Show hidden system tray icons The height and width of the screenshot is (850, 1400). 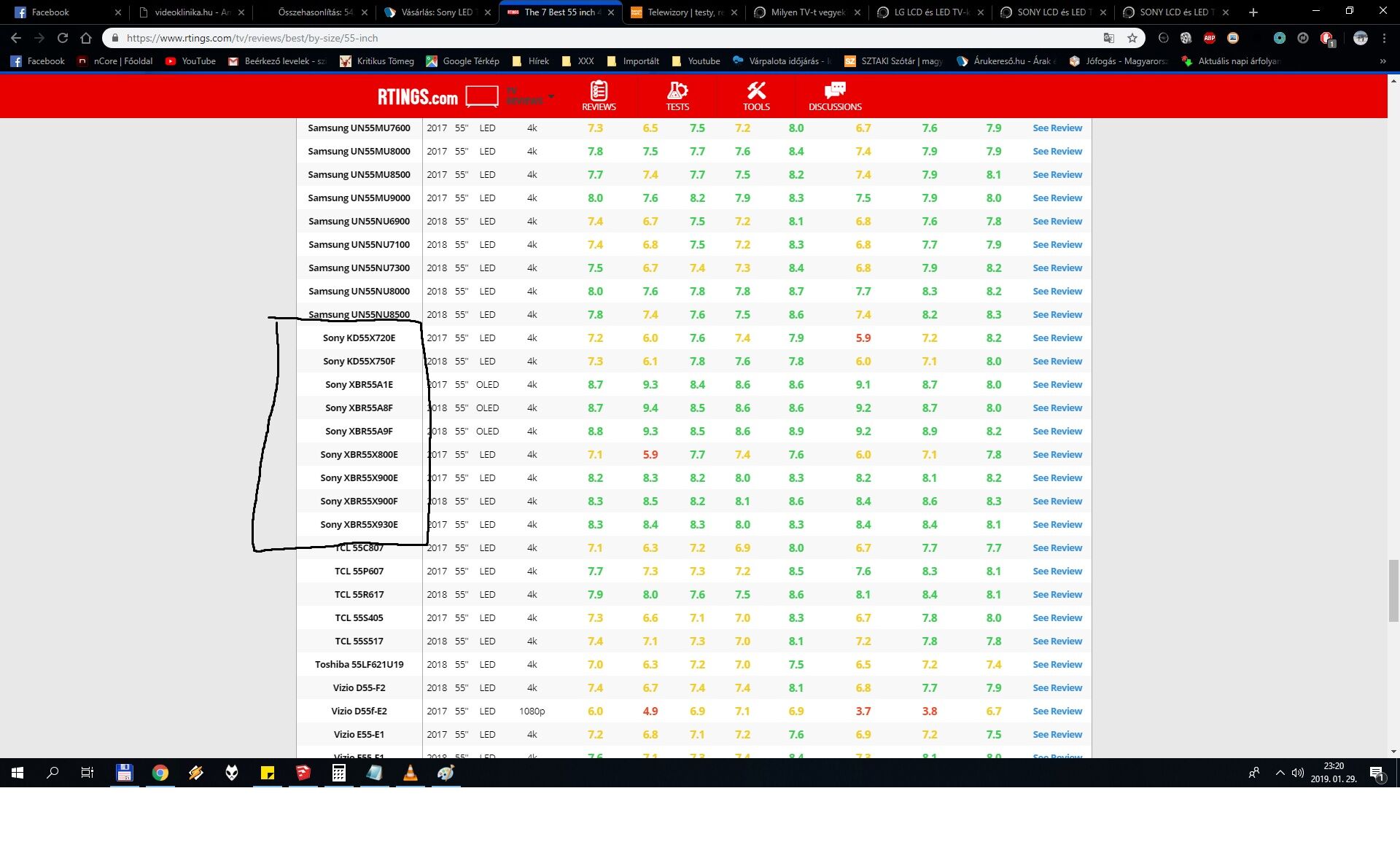coord(1280,773)
